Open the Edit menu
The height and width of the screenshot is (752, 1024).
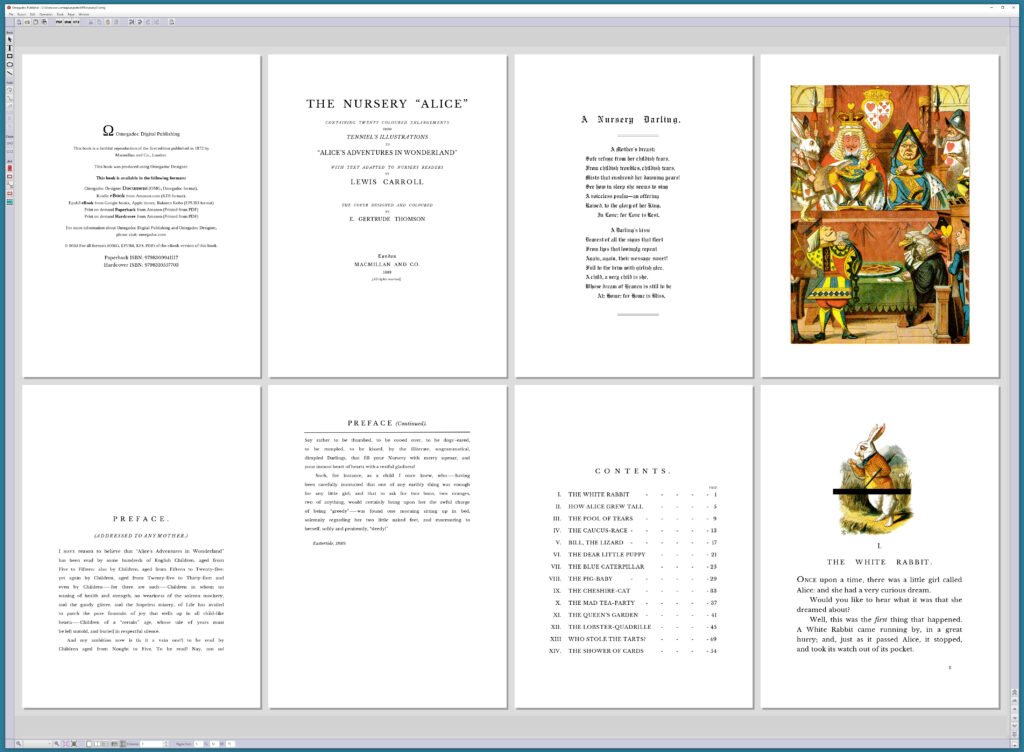click(33, 14)
